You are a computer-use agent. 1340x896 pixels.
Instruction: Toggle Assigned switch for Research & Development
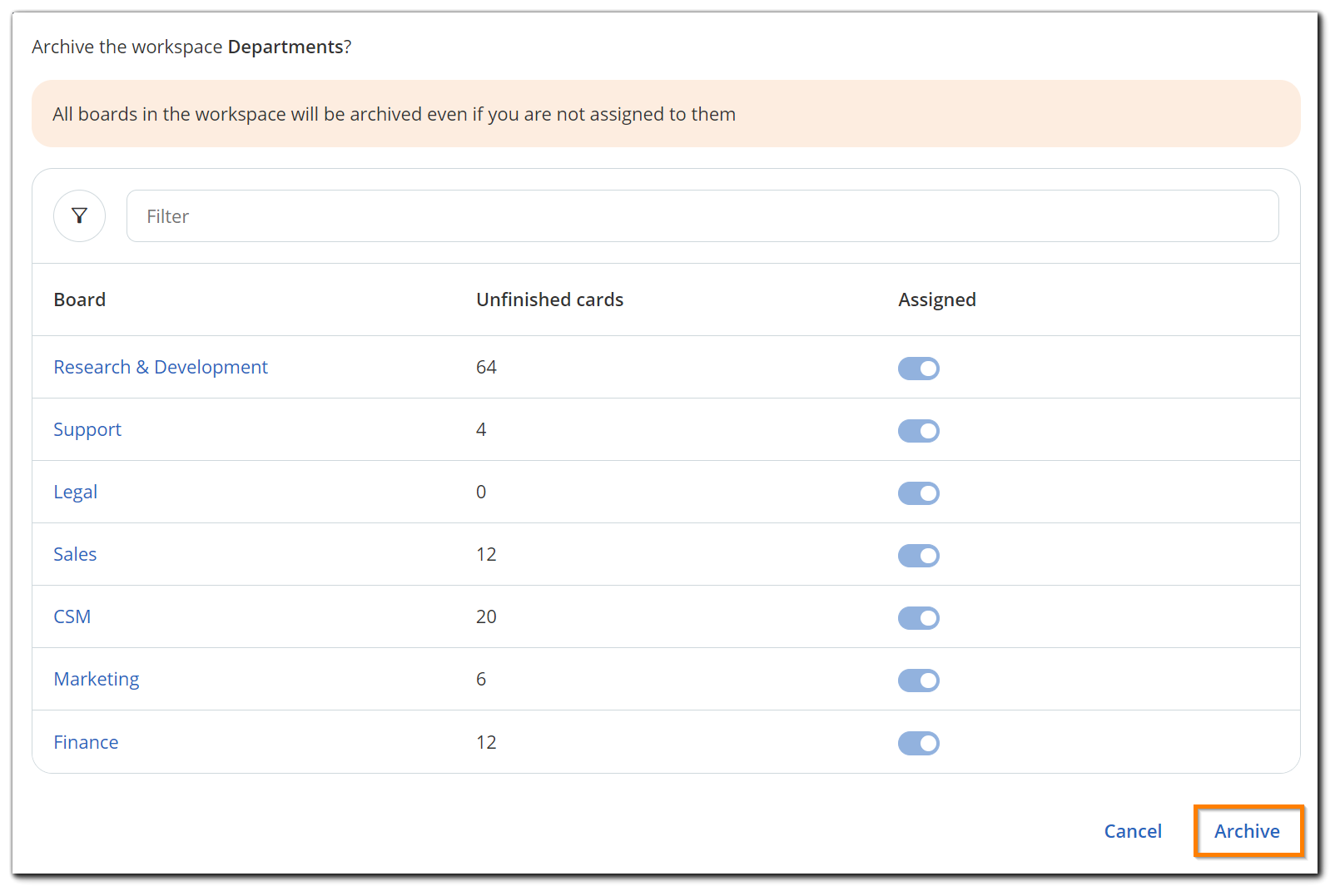coord(918,369)
